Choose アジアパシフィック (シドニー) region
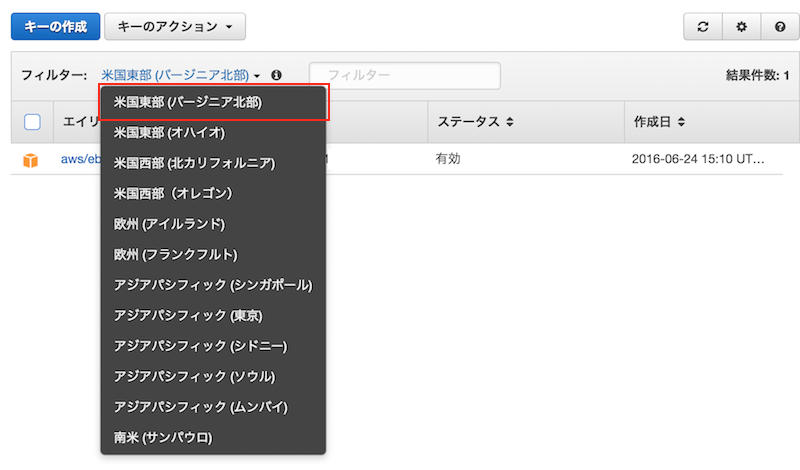This screenshot has height=470, width=800. [213, 346]
